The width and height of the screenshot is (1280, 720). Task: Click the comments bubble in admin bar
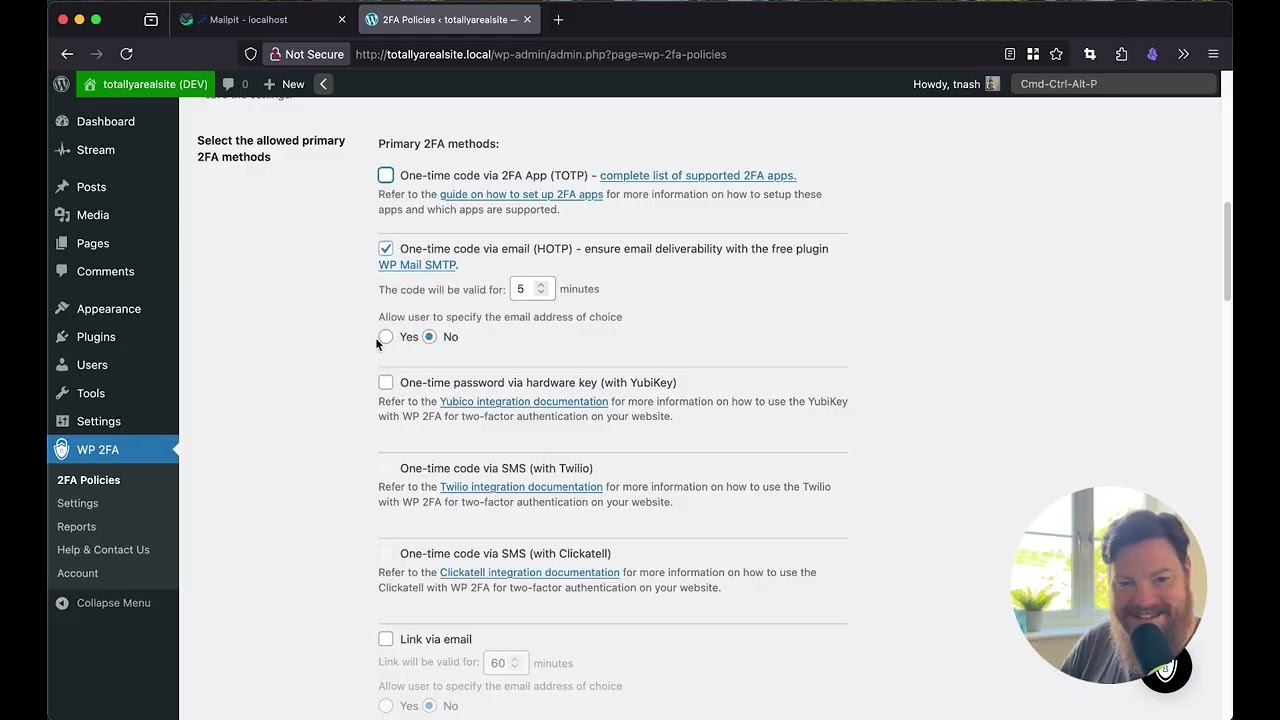[x=229, y=84]
